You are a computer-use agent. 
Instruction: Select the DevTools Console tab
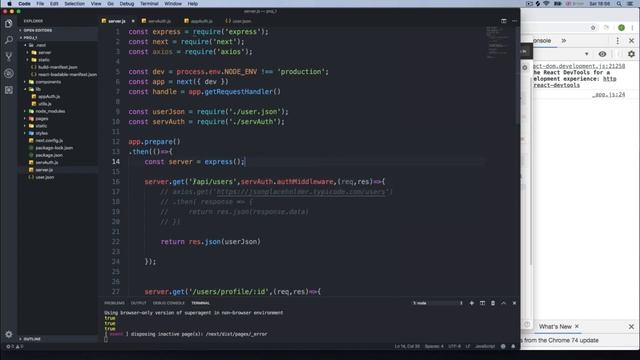point(542,41)
